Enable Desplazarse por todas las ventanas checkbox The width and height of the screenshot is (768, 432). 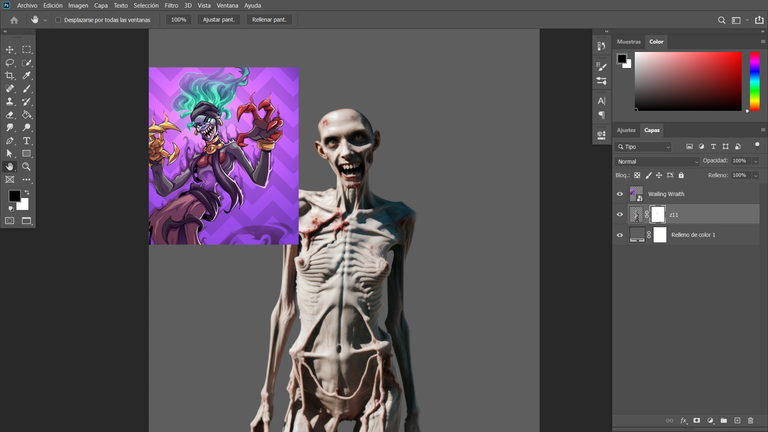pos(58,20)
